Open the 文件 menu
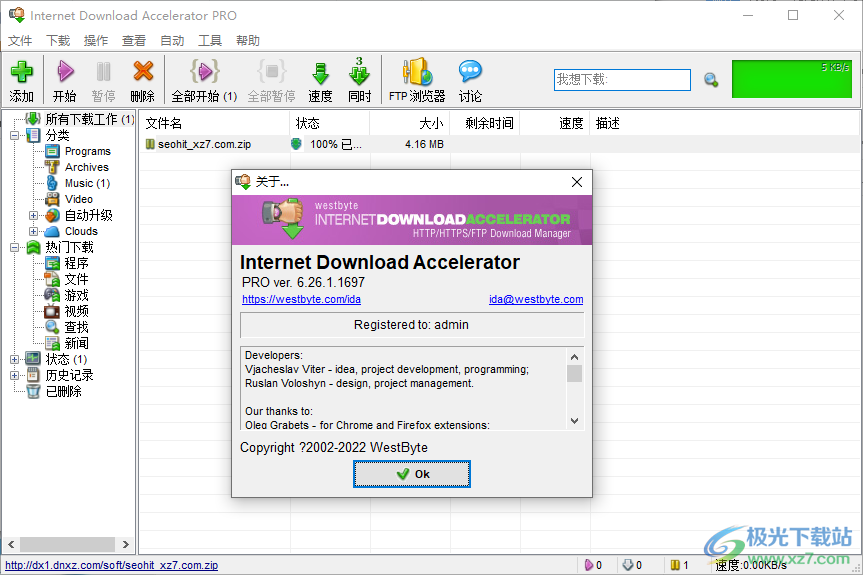 (x=20, y=41)
